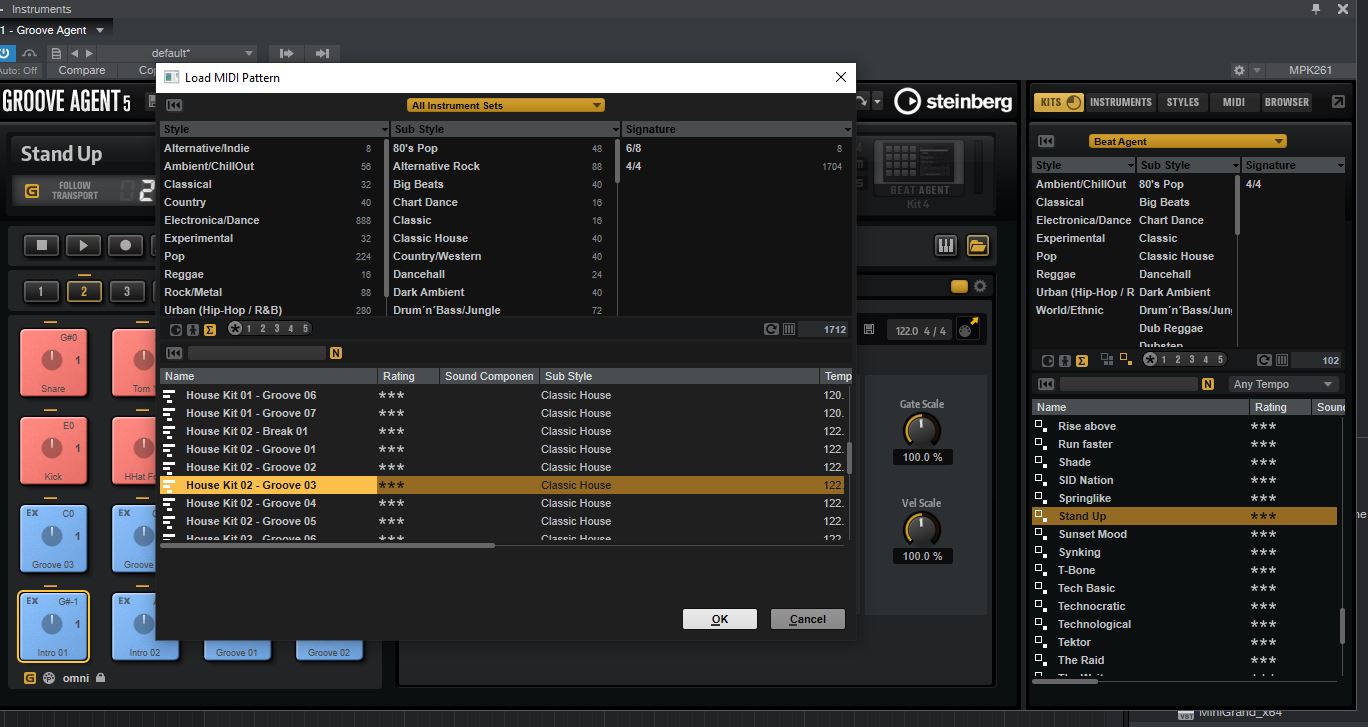
Task: Select pad group 3
Action: coord(127,292)
